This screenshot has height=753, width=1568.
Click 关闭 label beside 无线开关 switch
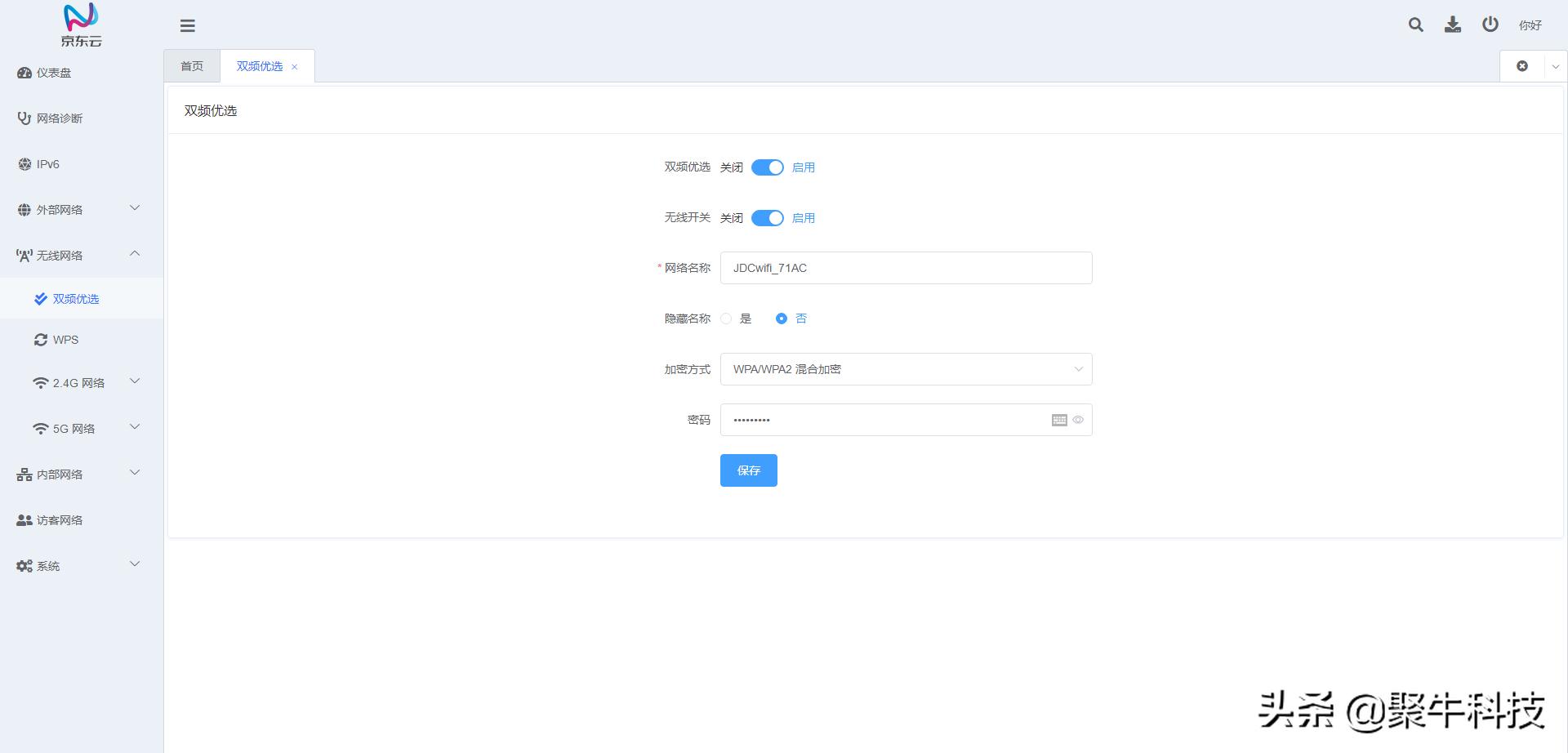(732, 218)
